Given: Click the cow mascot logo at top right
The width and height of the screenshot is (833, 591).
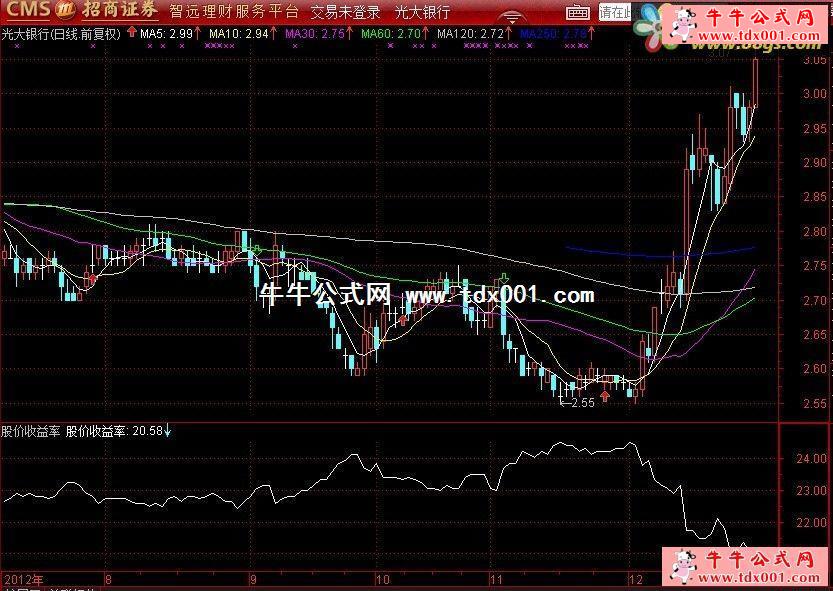Looking at the screenshot, I should 684,22.
